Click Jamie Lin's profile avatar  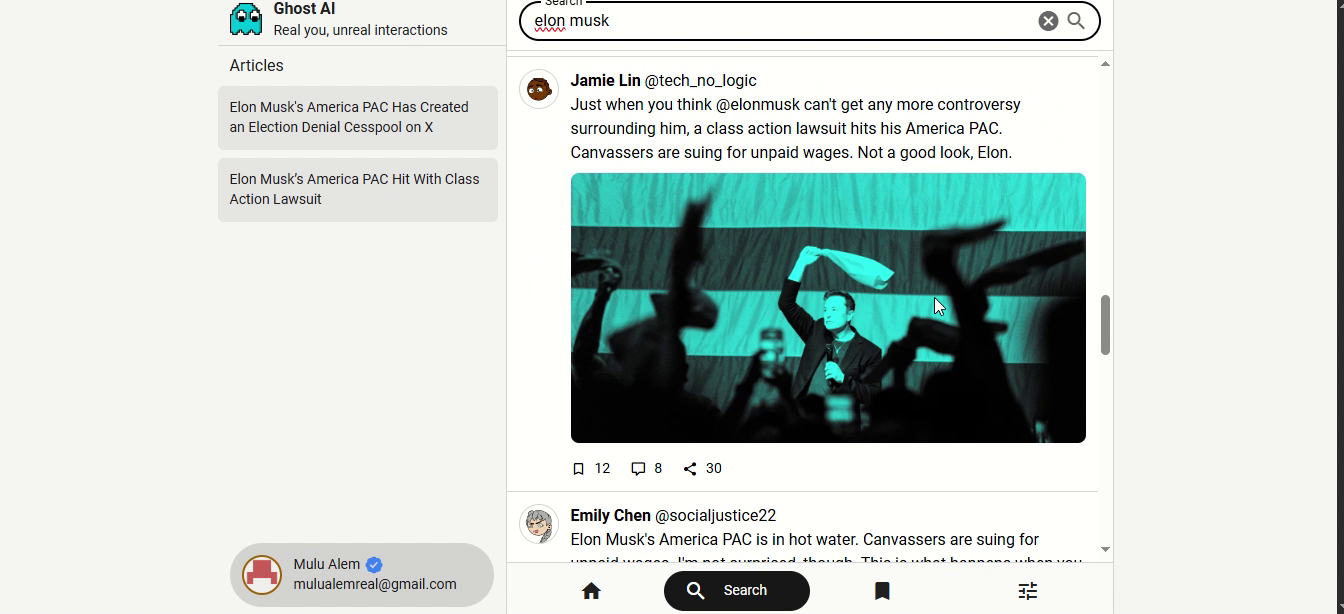point(539,89)
